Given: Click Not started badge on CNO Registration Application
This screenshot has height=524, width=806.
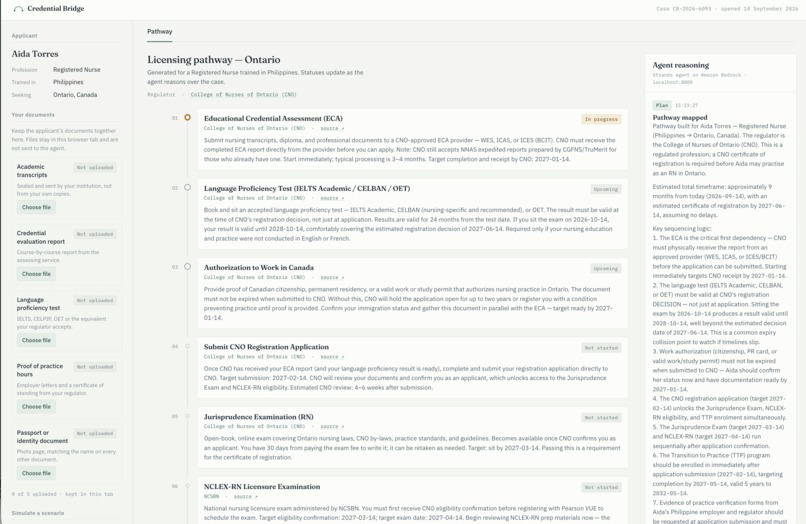Looking at the screenshot, I should 601,348.
